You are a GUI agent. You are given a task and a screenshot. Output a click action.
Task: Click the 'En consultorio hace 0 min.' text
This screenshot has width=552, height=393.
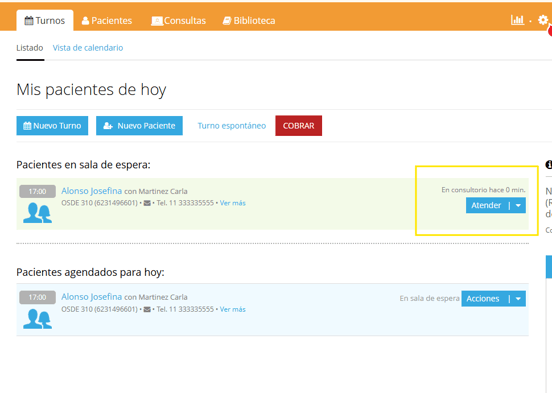[x=483, y=190]
